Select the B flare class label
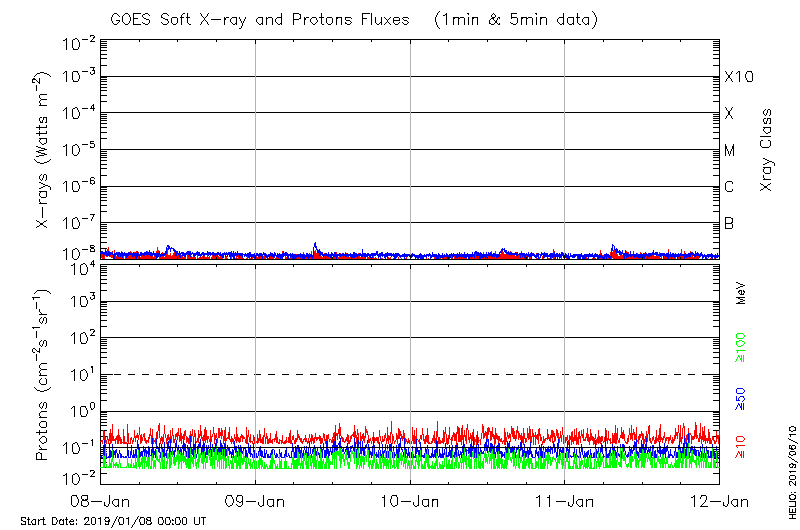Screen dimensions: 800x530 [x=730, y=223]
